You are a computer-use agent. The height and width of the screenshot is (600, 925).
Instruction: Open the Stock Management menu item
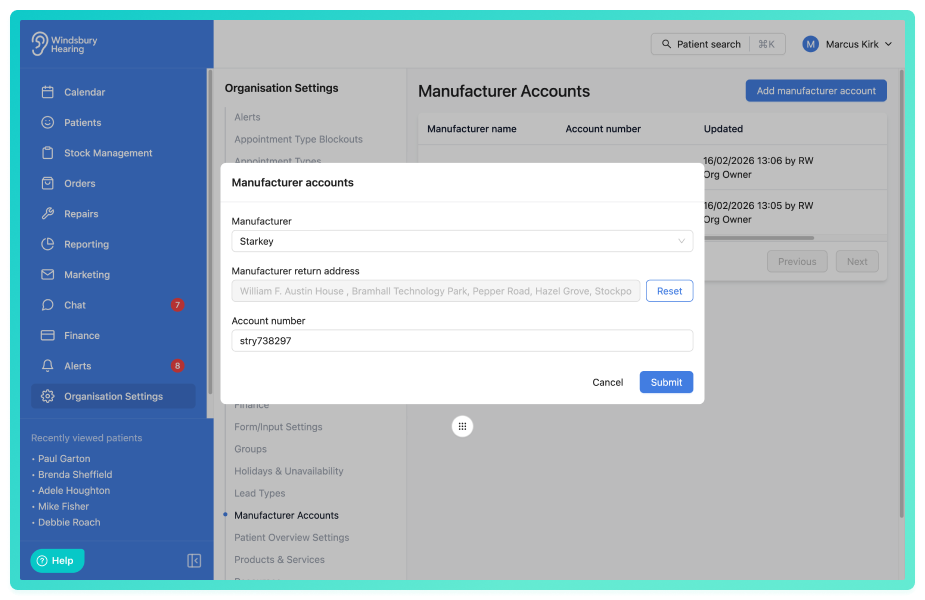113,153
